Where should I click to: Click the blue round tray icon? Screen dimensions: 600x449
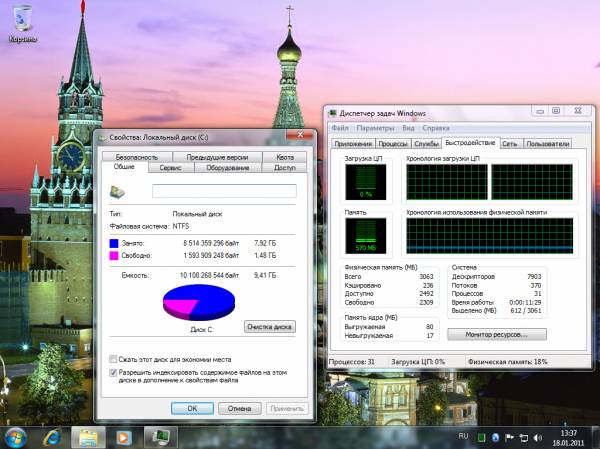496,438
